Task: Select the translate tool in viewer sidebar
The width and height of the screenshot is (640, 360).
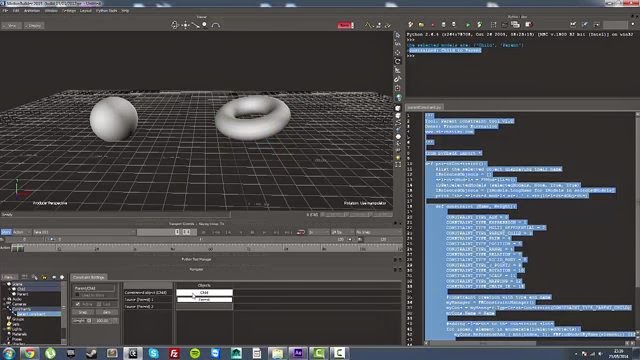Action: pos(398,52)
